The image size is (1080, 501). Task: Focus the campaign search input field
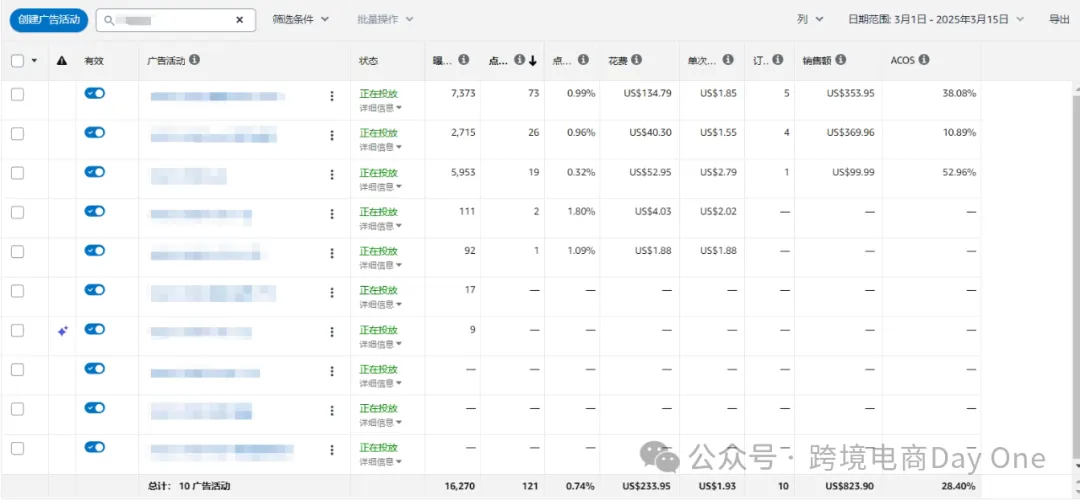pos(176,20)
